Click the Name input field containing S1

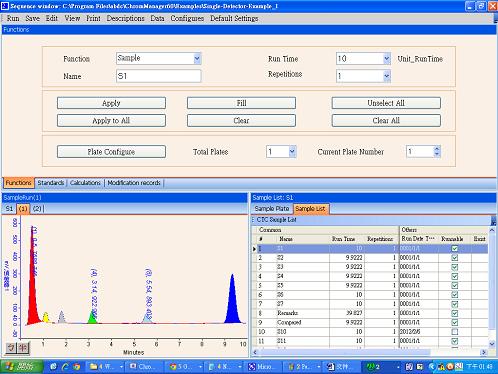[x=158, y=76]
